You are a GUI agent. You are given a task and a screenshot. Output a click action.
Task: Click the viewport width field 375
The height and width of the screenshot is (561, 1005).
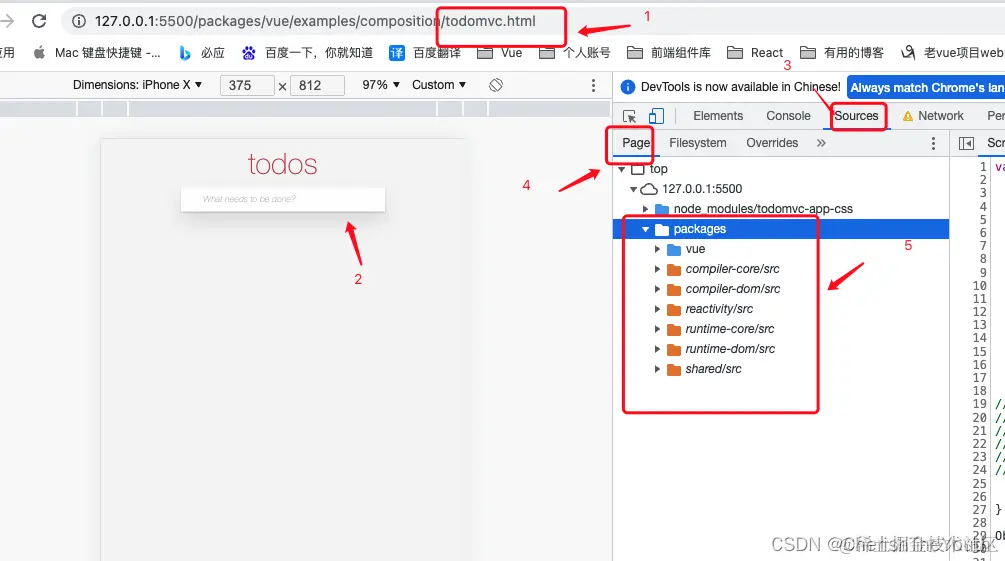[247, 85]
